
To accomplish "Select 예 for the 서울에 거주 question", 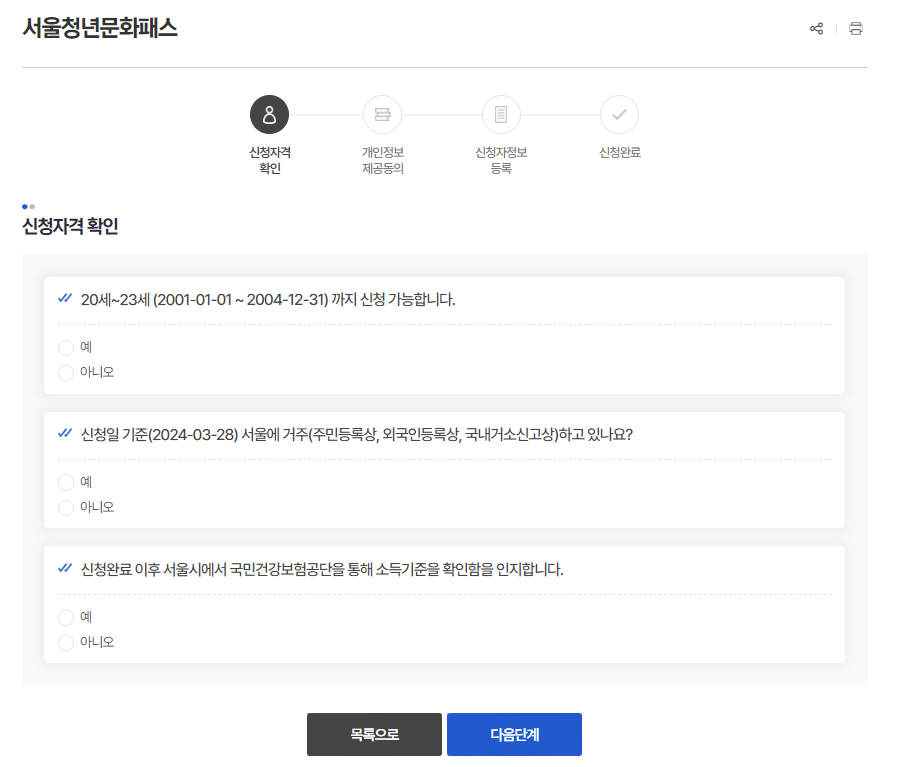I will pos(66,482).
